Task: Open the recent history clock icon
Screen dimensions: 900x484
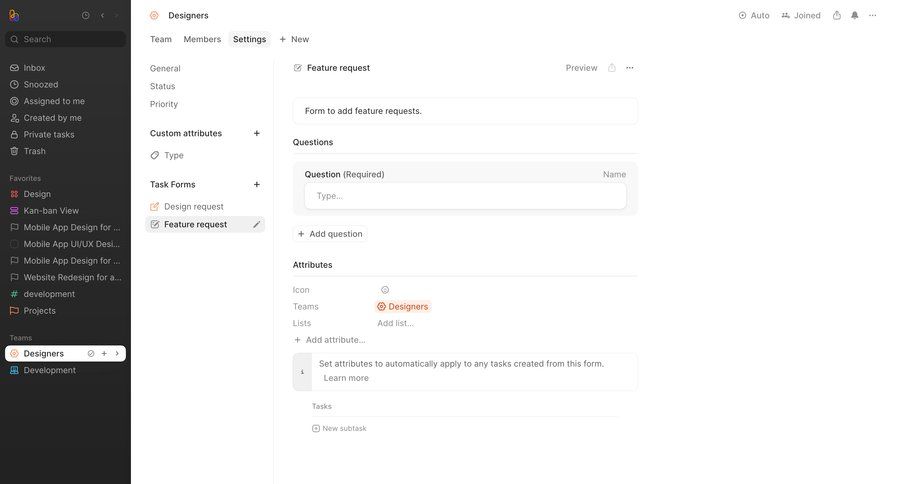Action: tap(86, 16)
